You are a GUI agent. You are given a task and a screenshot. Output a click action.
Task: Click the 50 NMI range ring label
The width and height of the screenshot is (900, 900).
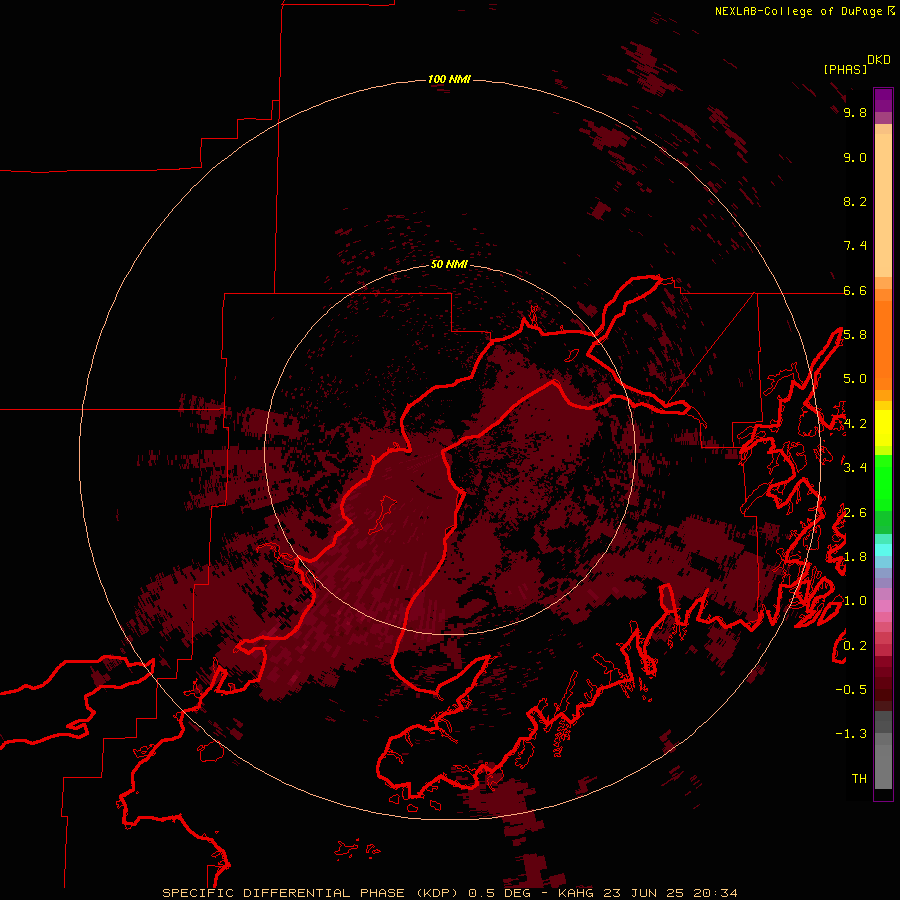[x=449, y=264]
